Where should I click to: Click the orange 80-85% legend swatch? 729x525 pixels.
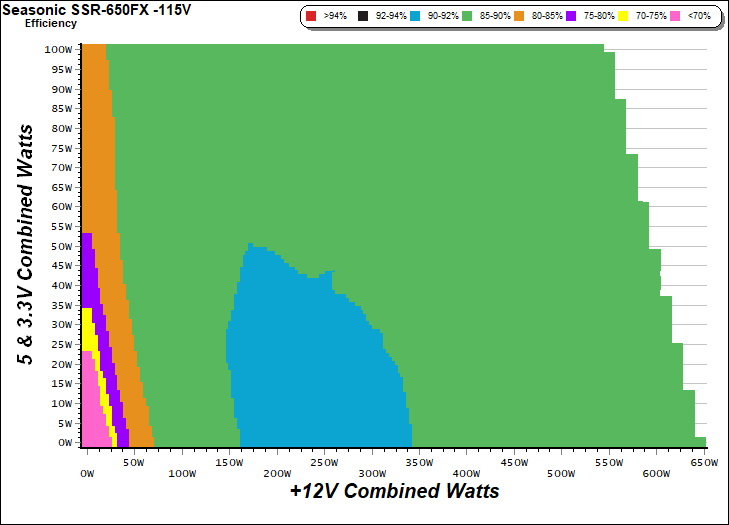click(520, 17)
